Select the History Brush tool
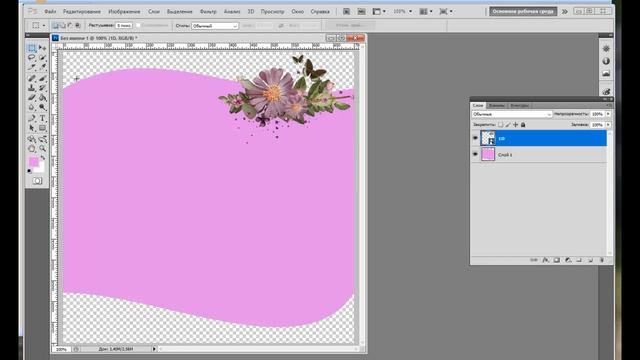 (x=42, y=88)
